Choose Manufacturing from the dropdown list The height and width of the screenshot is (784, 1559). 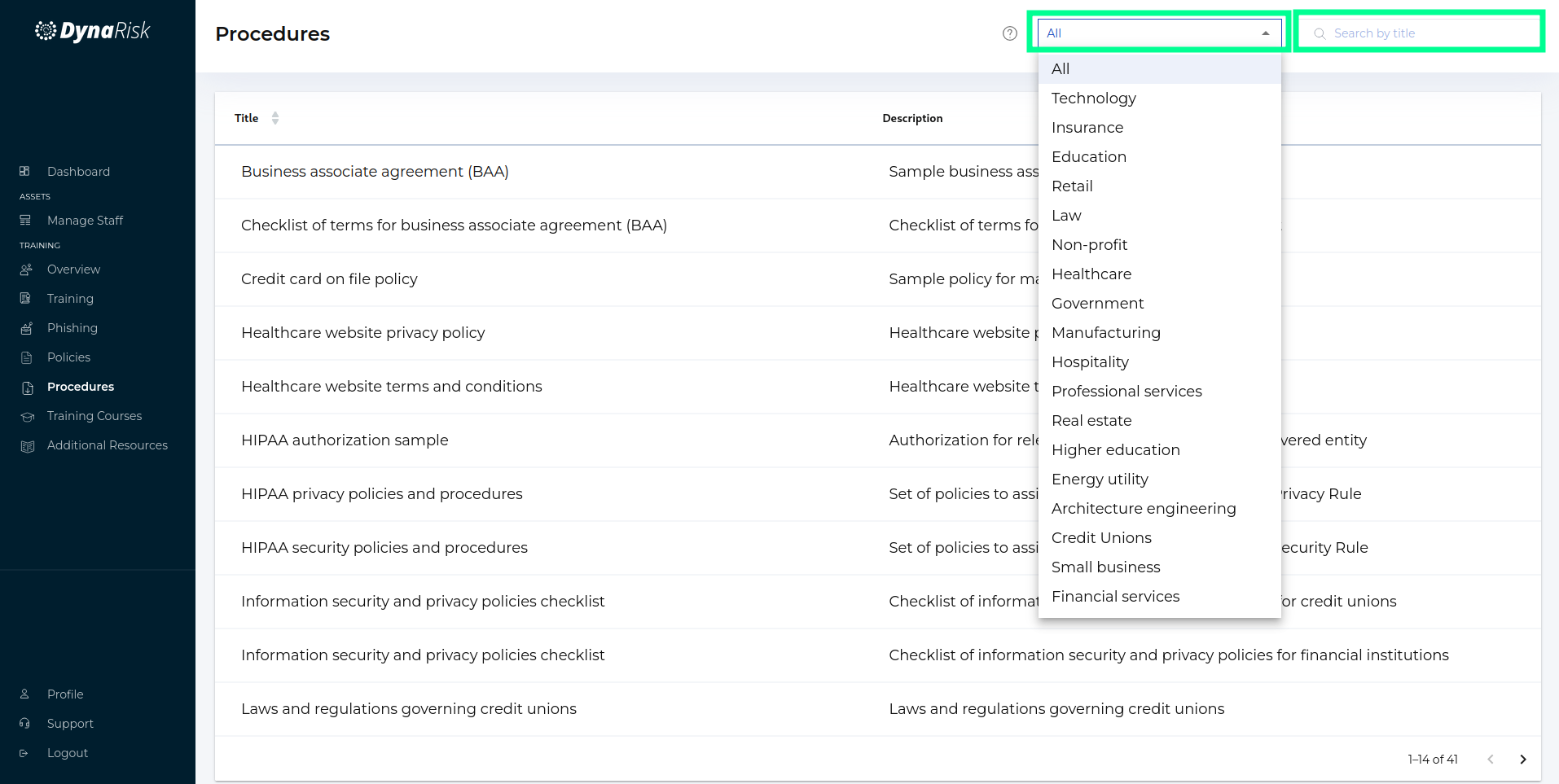(x=1160, y=333)
